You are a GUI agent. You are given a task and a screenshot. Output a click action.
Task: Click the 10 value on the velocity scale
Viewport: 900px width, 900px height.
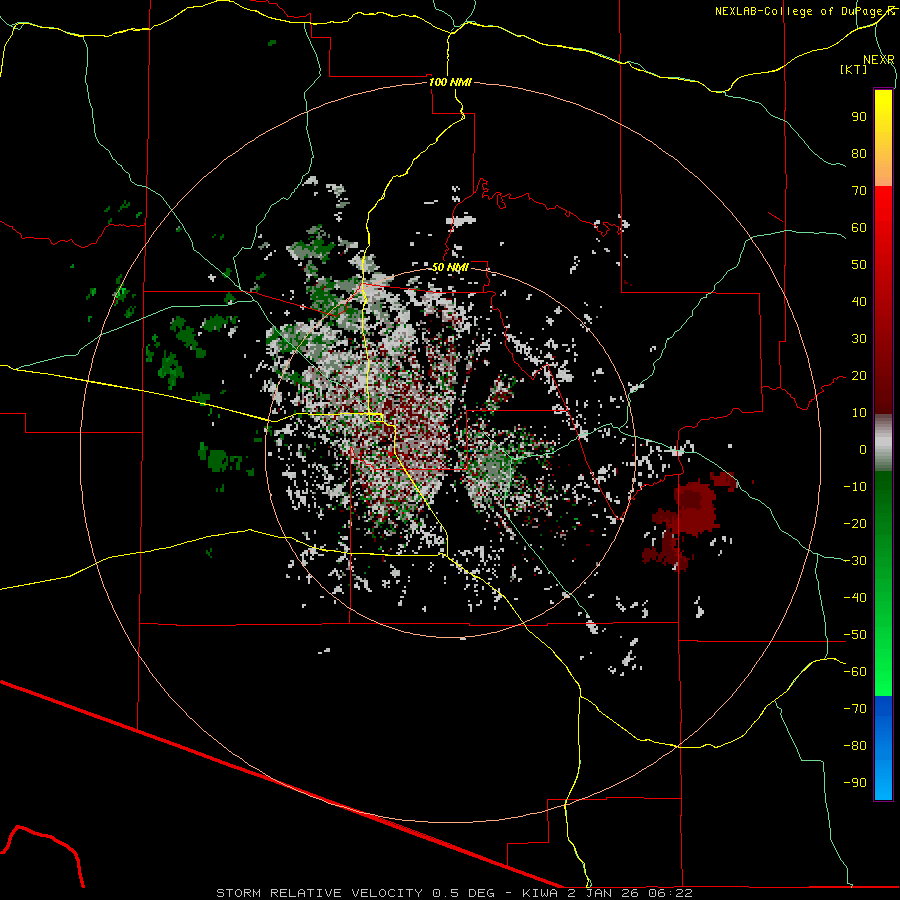859,413
